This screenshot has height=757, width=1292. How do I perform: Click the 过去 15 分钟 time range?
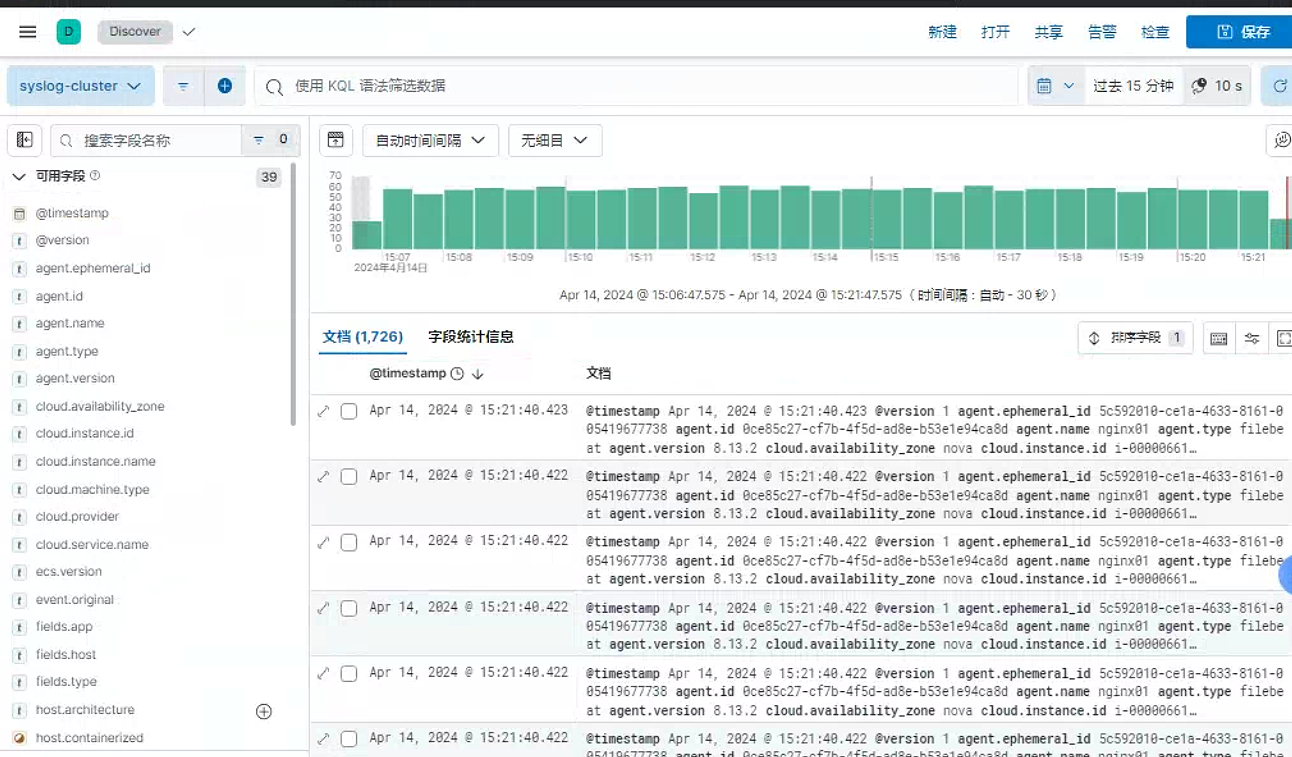(x=1133, y=86)
